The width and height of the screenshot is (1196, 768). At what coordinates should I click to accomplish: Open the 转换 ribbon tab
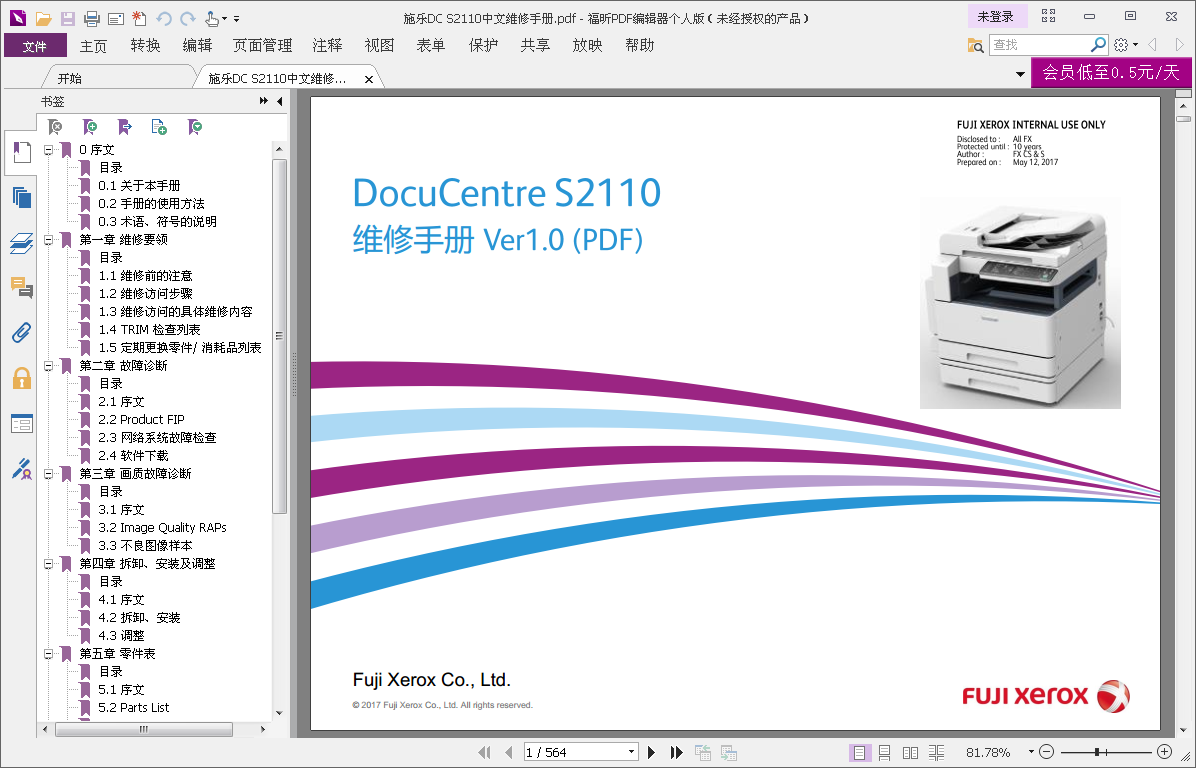tap(145, 46)
